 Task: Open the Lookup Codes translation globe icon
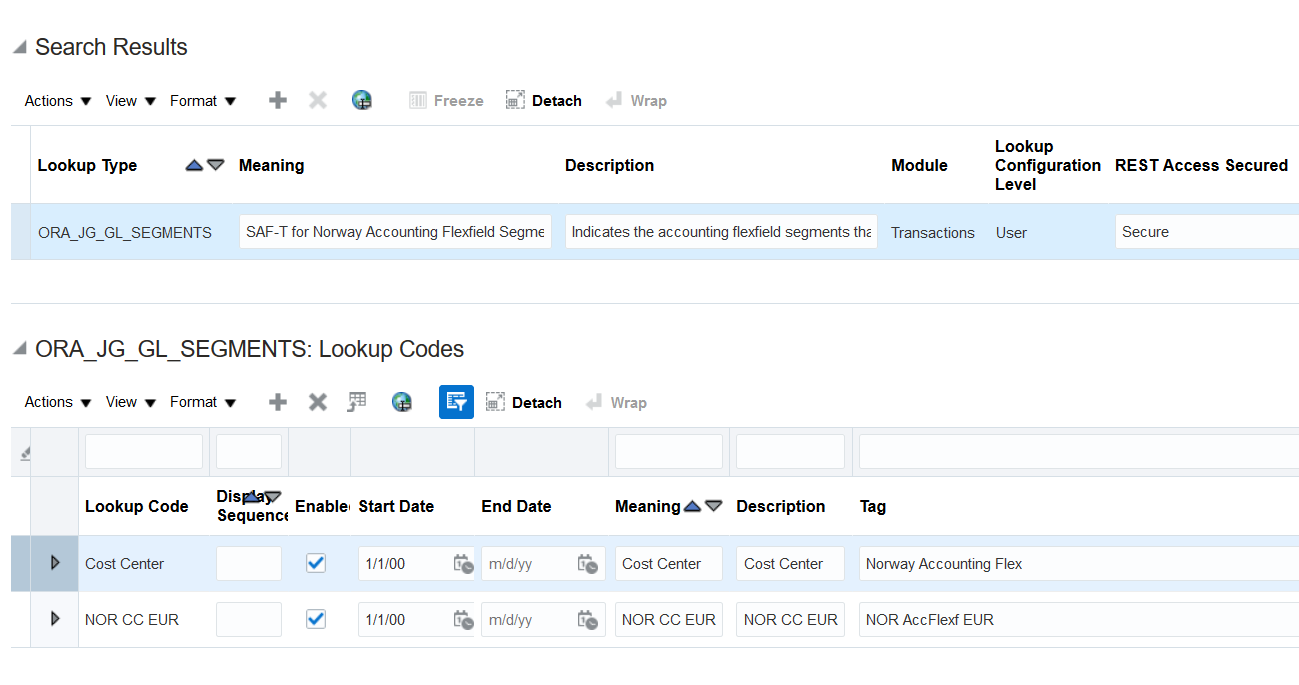402,402
